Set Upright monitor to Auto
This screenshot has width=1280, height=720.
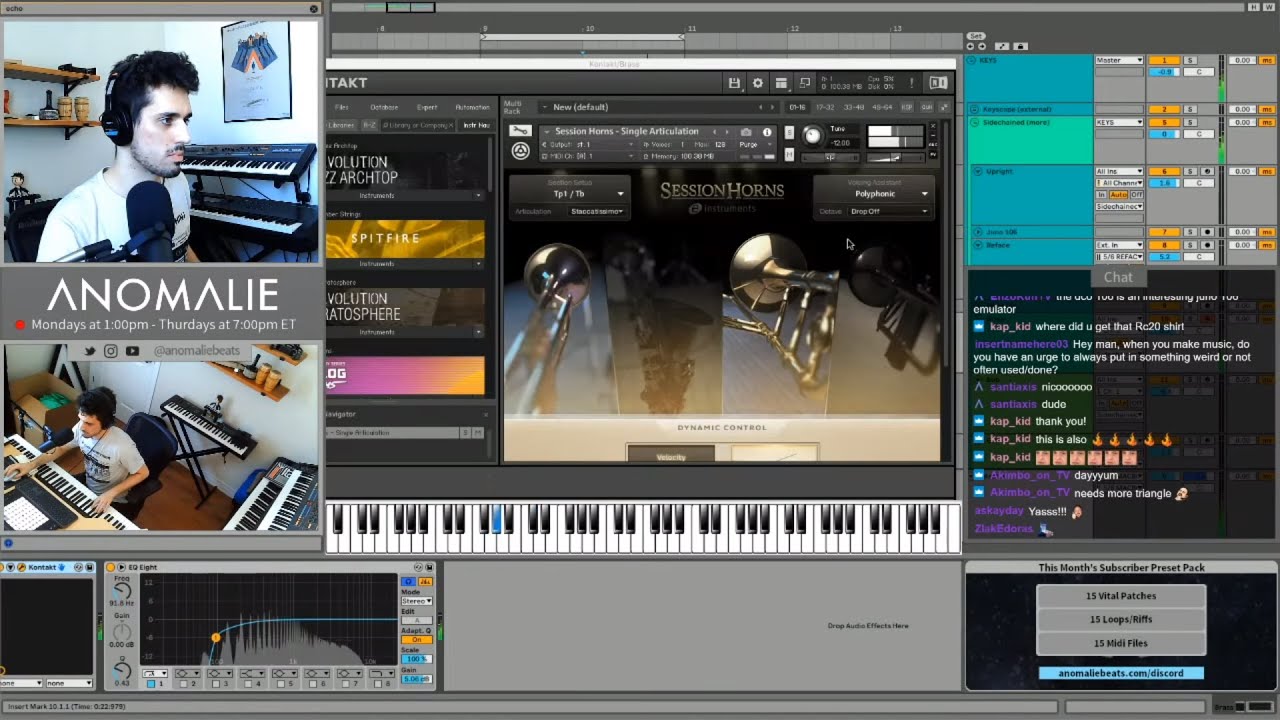1119,195
